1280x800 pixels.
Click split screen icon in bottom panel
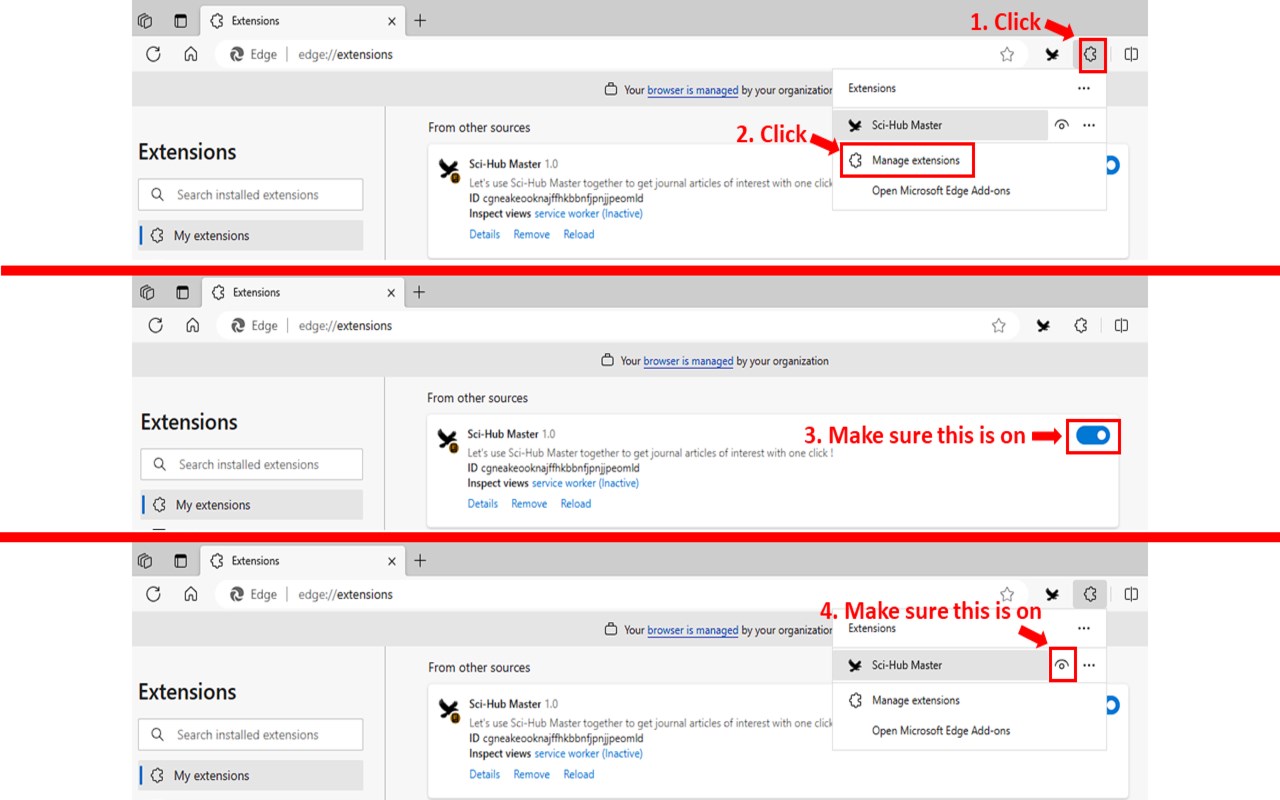pos(1131,595)
